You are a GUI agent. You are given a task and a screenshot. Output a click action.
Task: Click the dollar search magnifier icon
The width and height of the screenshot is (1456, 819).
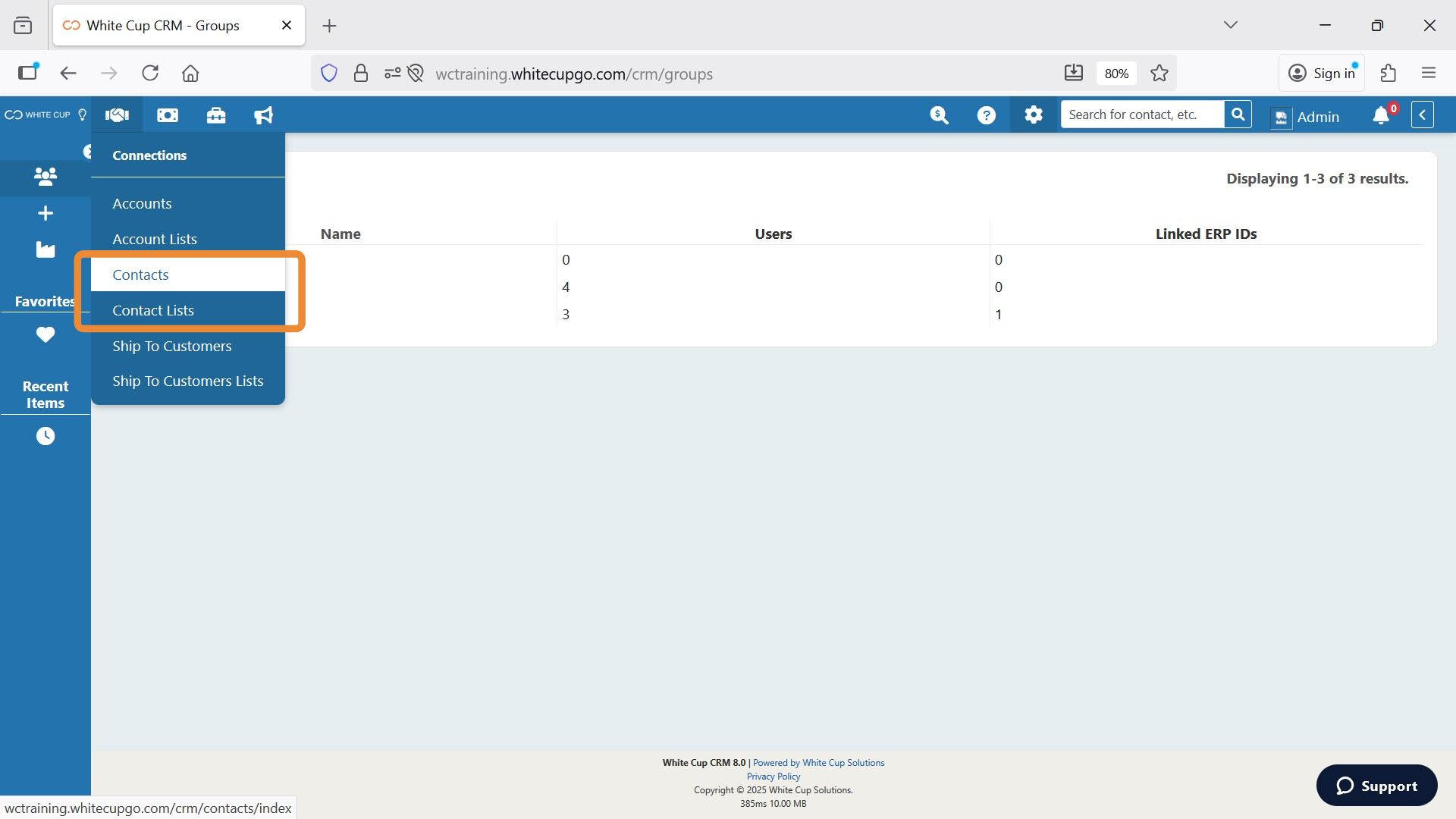[x=939, y=115]
